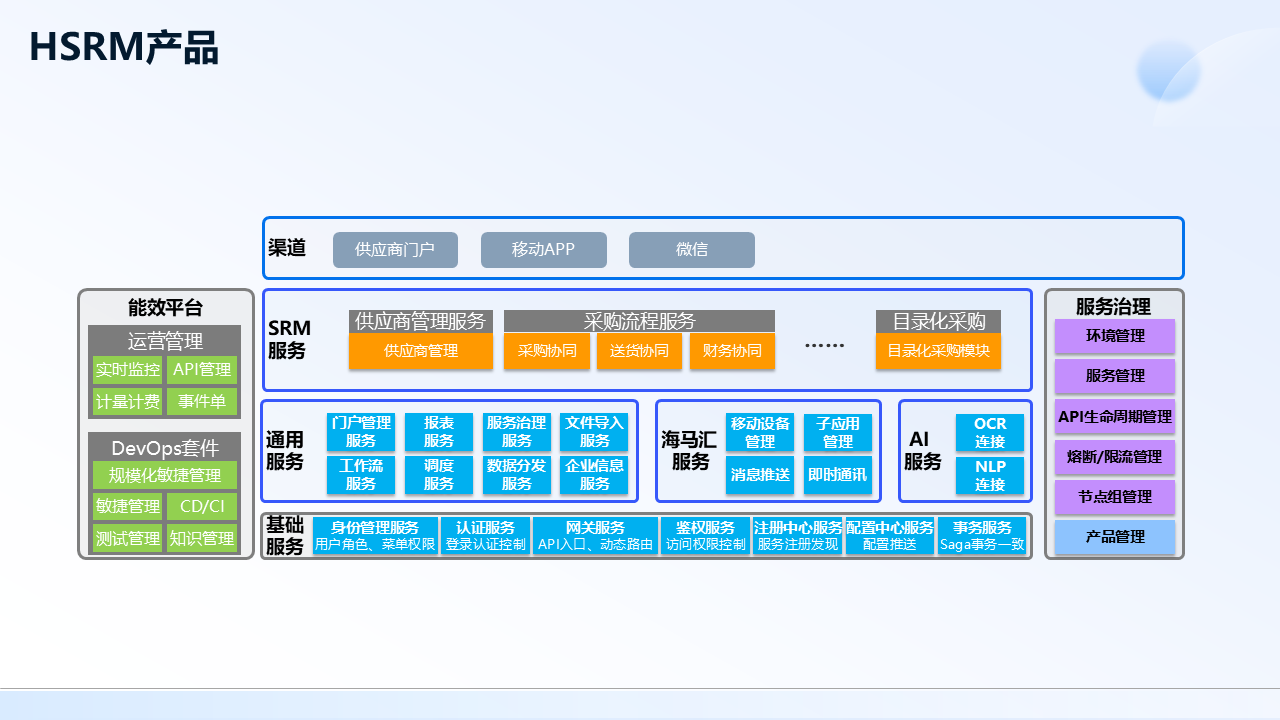Click the ellipsis dots in SRM row
1280x720 pixels.
tap(825, 345)
